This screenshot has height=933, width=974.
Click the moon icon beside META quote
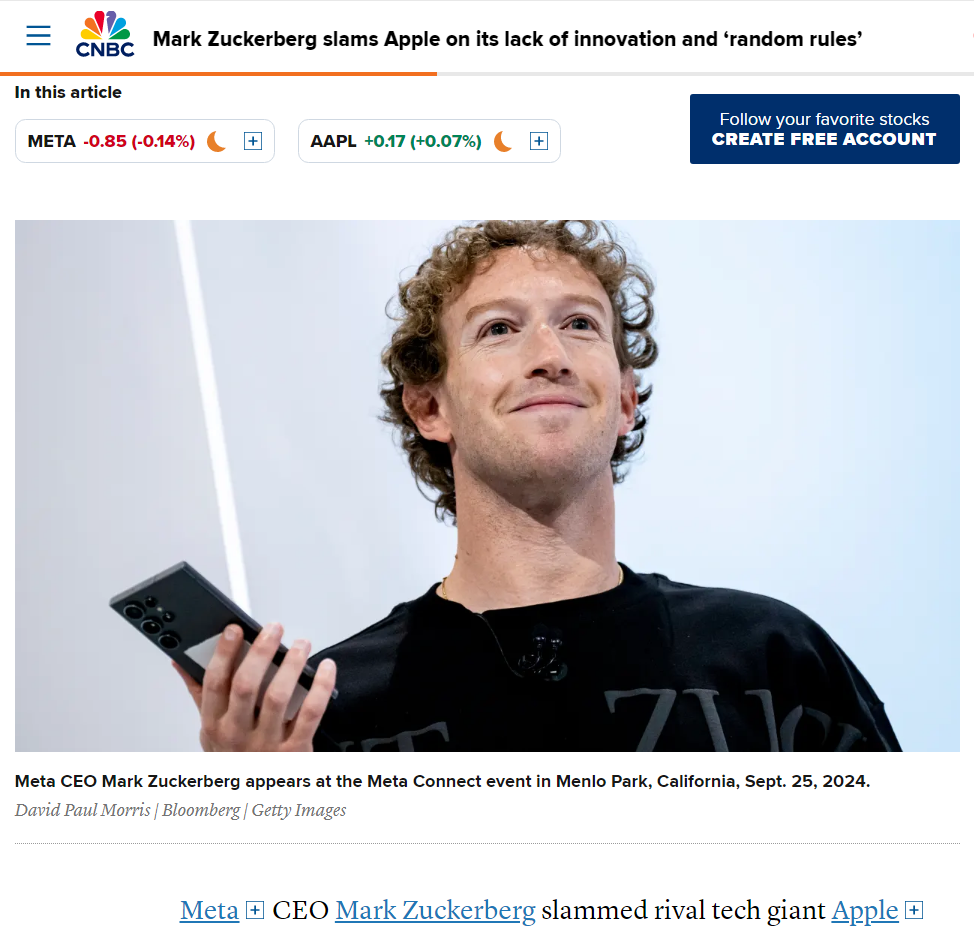[217, 141]
